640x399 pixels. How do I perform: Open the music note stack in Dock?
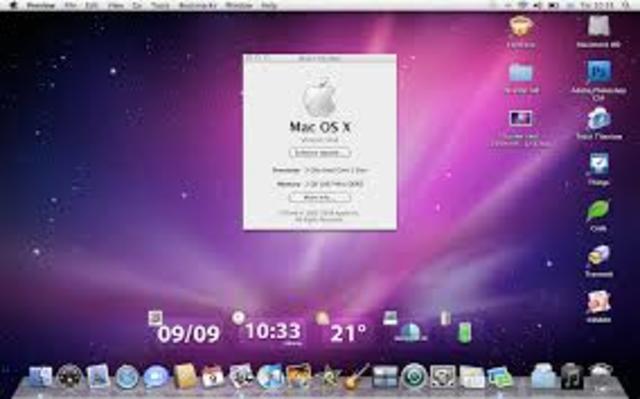click(x=571, y=376)
